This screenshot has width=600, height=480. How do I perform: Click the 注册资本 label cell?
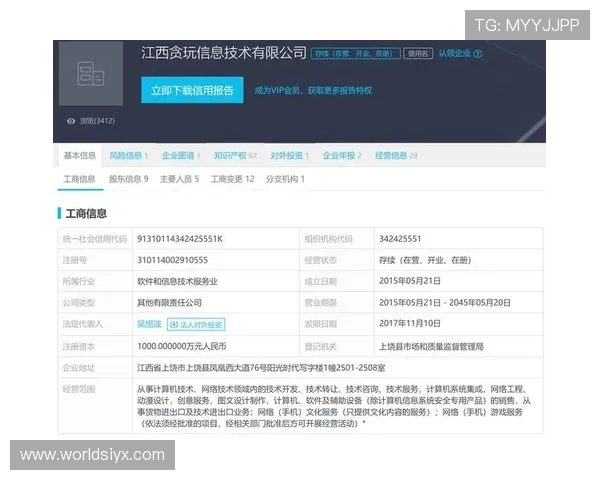tap(95, 347)
